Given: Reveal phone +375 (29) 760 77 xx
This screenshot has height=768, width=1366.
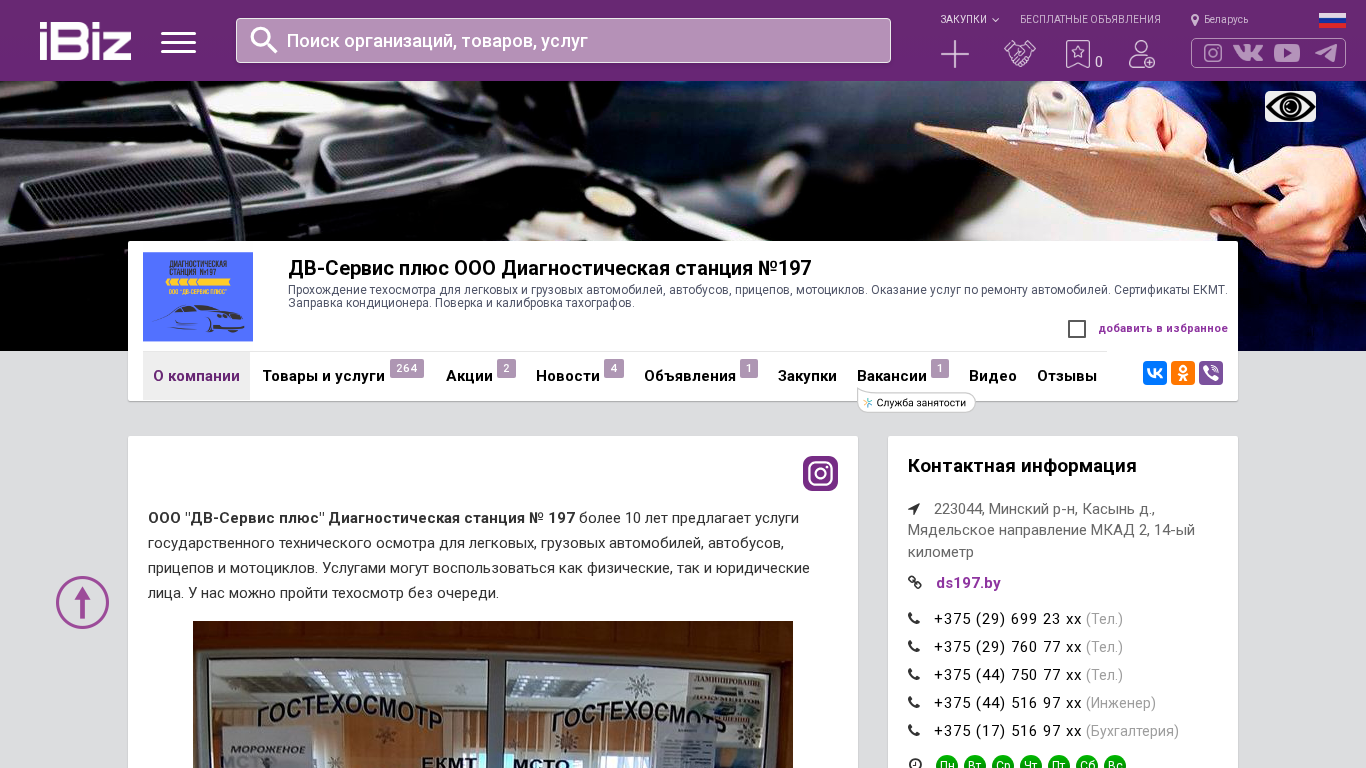Looking at the screenshot, I should [1008, 647].
